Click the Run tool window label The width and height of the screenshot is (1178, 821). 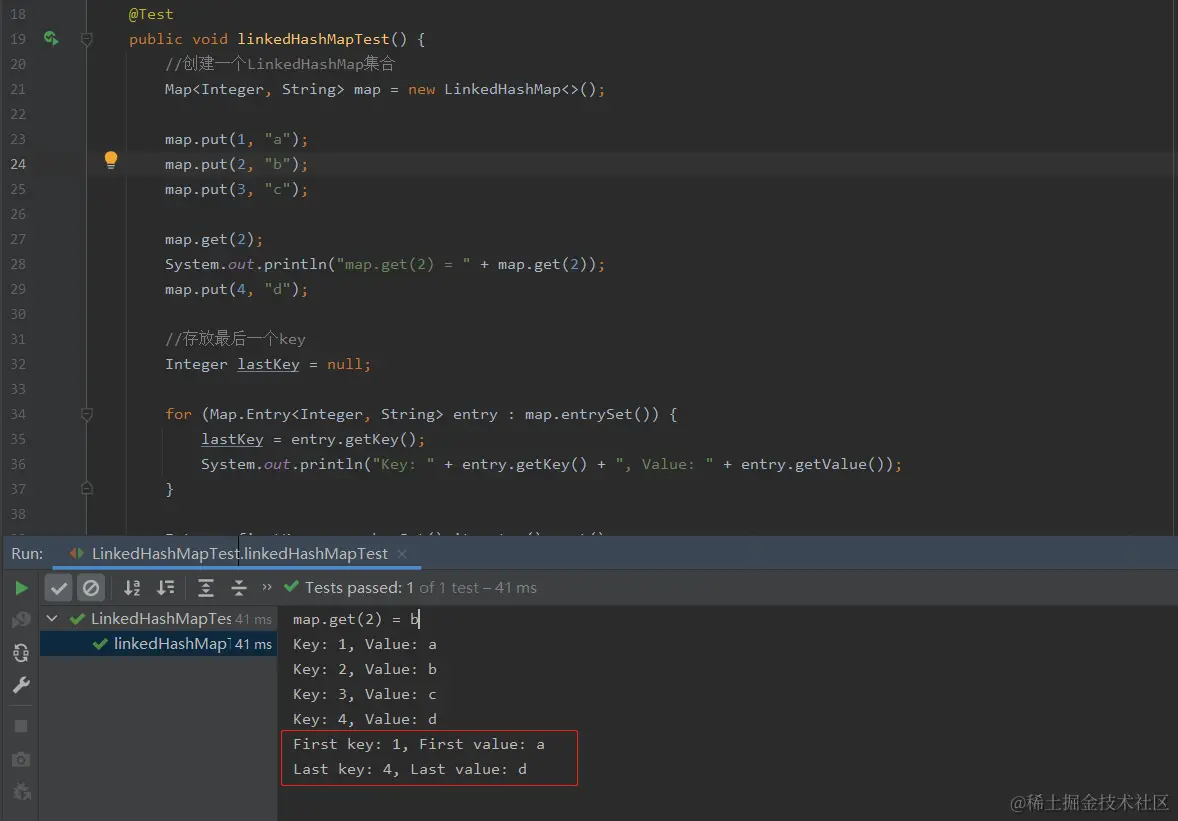pos(27,554)
